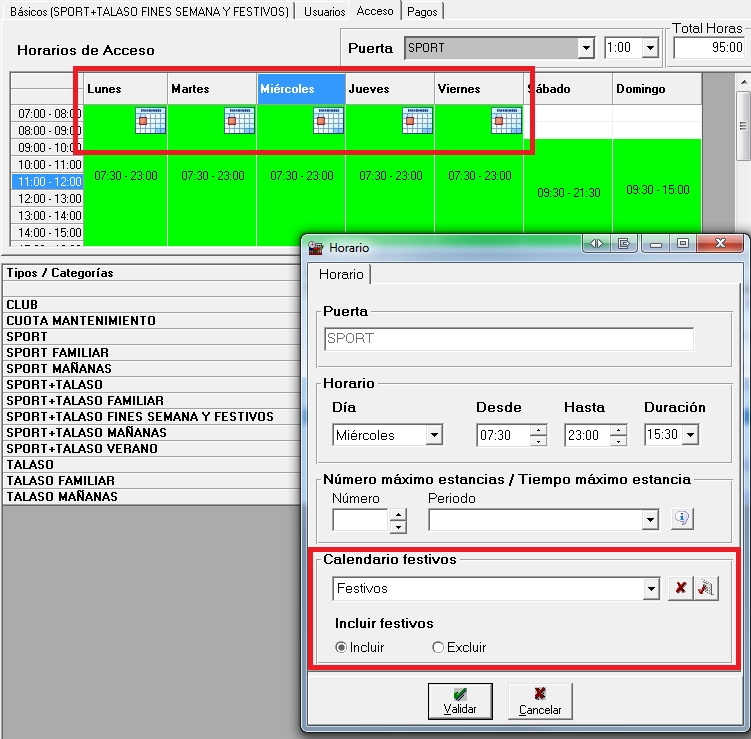751x739 pixels.
Task: Click the Miércoles highlighted column header
Action: point(301,89)
